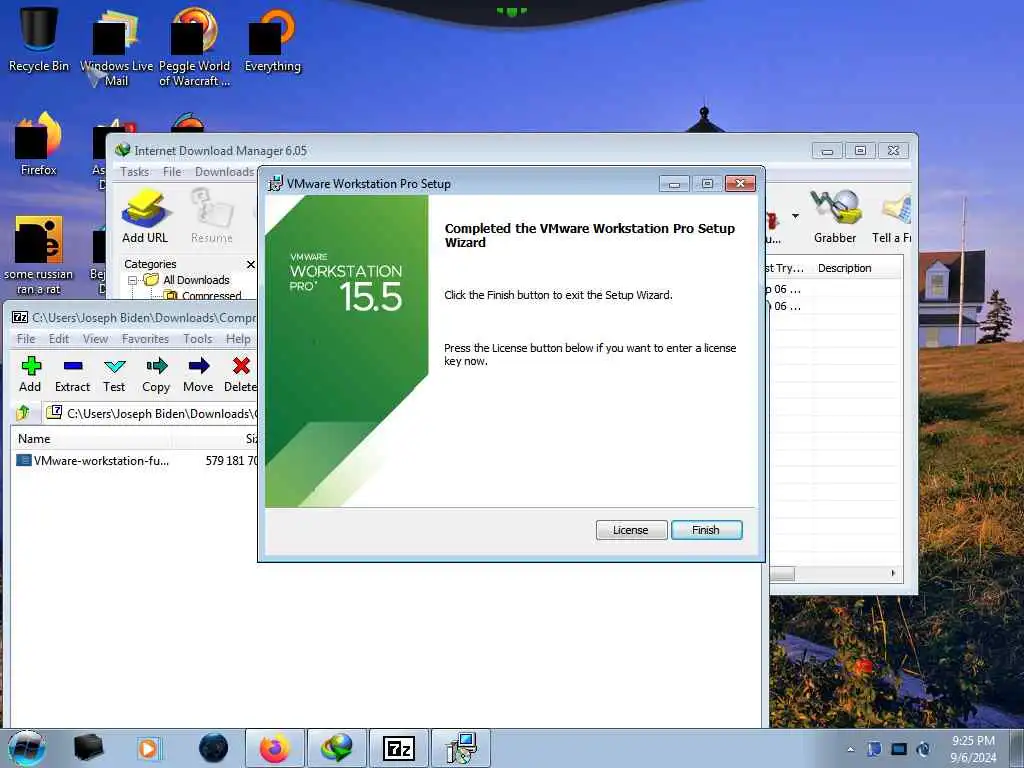1024x768 pixels.
Task: Click the Windows Start button
Action: 27,748
